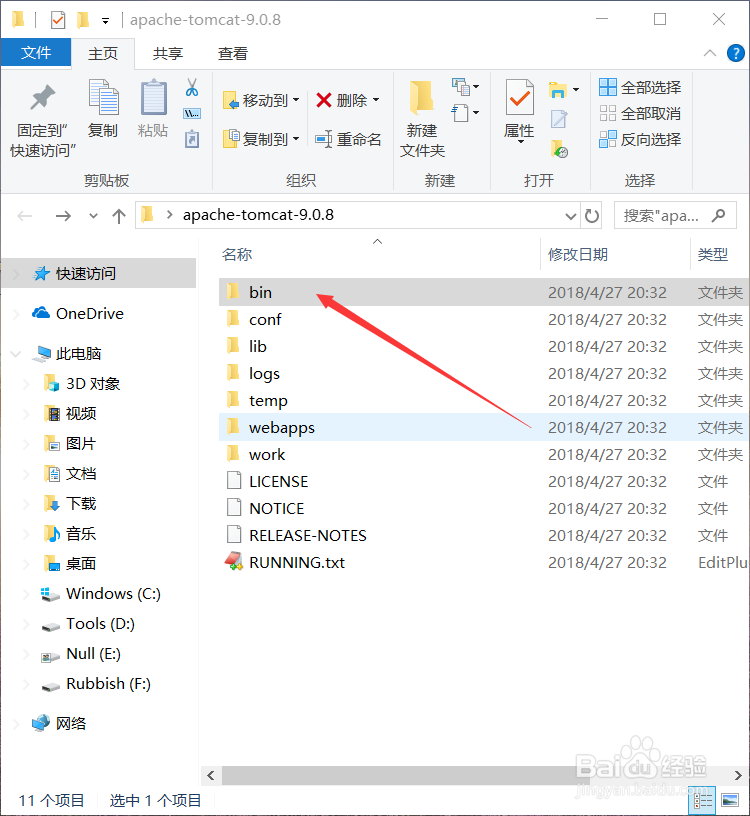Click the Forward navigation arrow

(63, 215)
